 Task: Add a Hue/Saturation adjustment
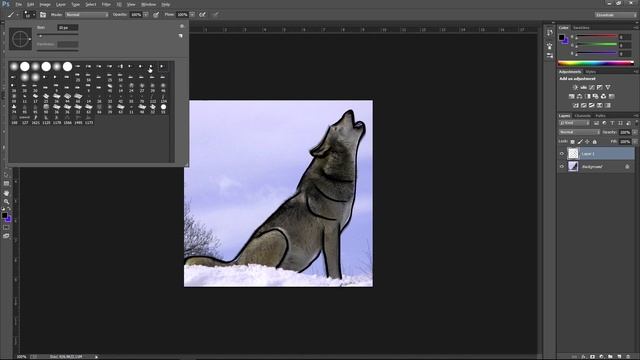click(x=571, y=96)
